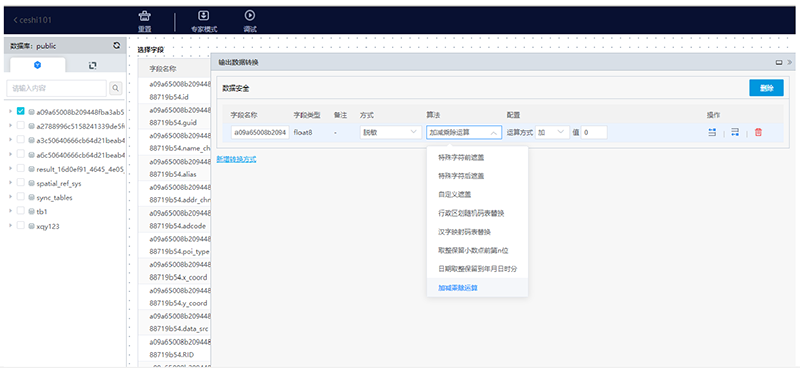Check table a6c50640666cb64d21beab4
The width and height of the screenshot is (800, 368).
pos(21,154)
